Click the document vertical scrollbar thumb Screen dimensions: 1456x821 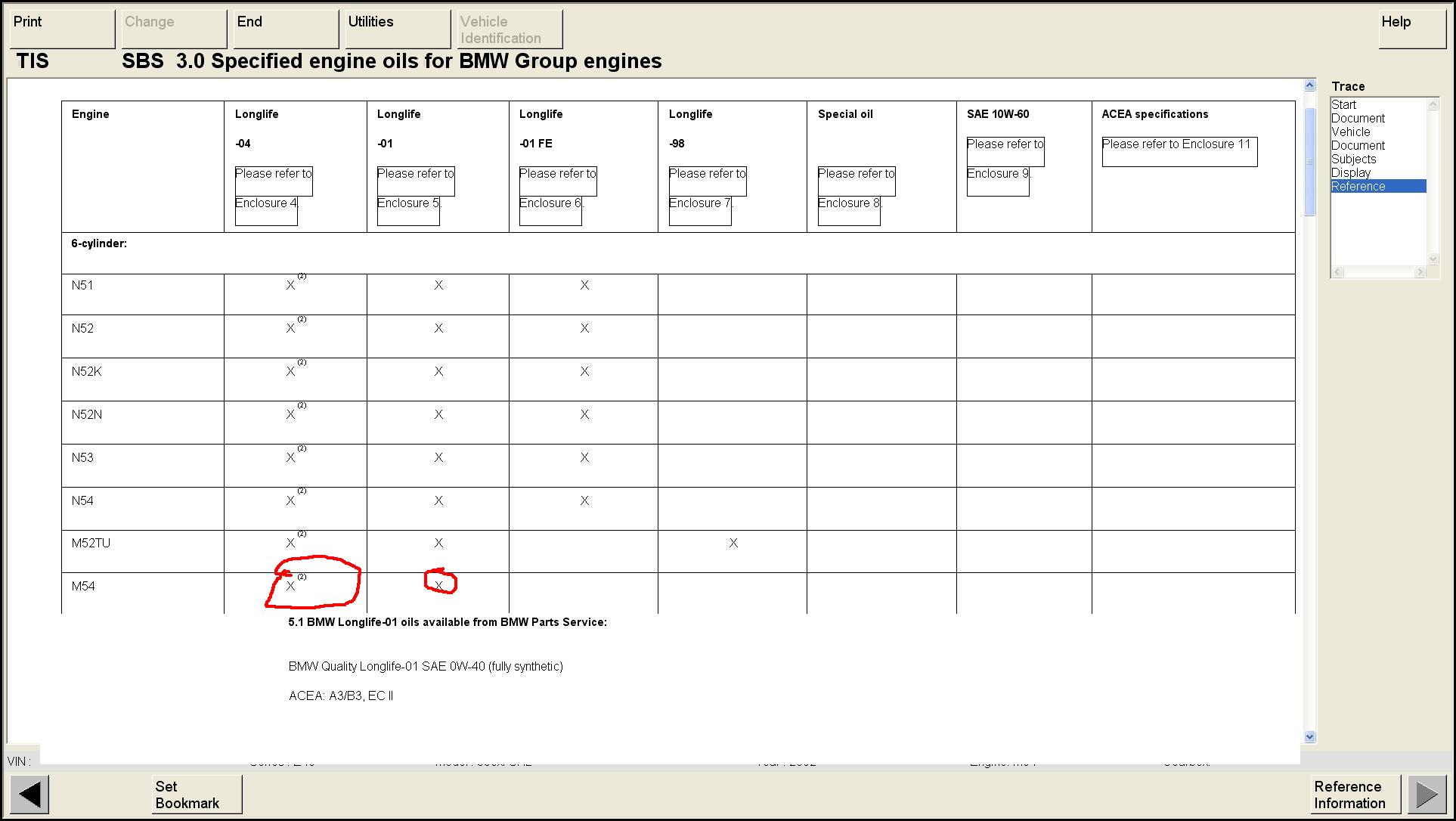(x=1310, y=161)
